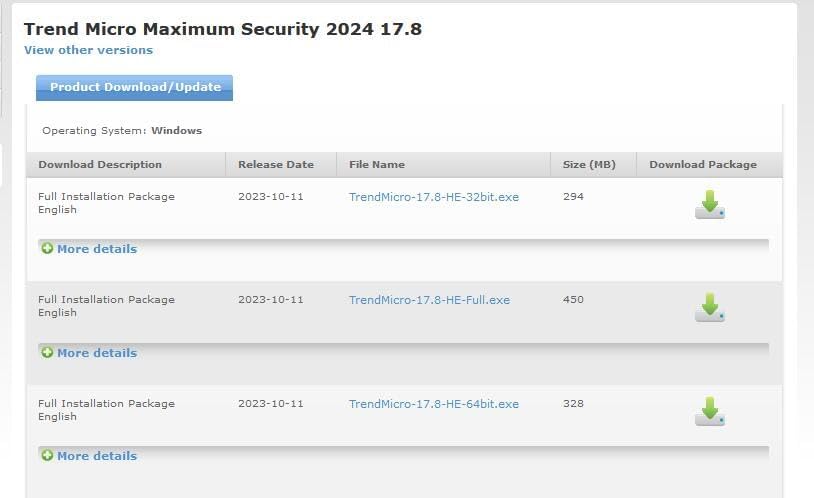Expand More details for the HE-Full package
This screenshot has width=814, height=498.
[89, 353]
